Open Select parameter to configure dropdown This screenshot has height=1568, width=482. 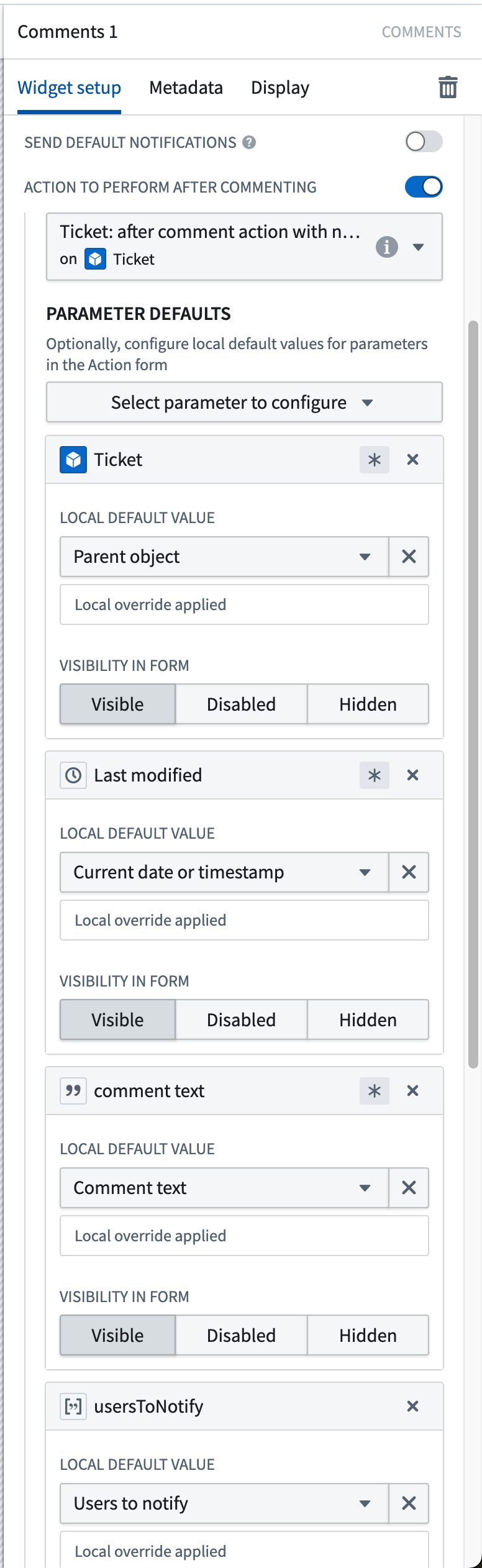point(244,403)
